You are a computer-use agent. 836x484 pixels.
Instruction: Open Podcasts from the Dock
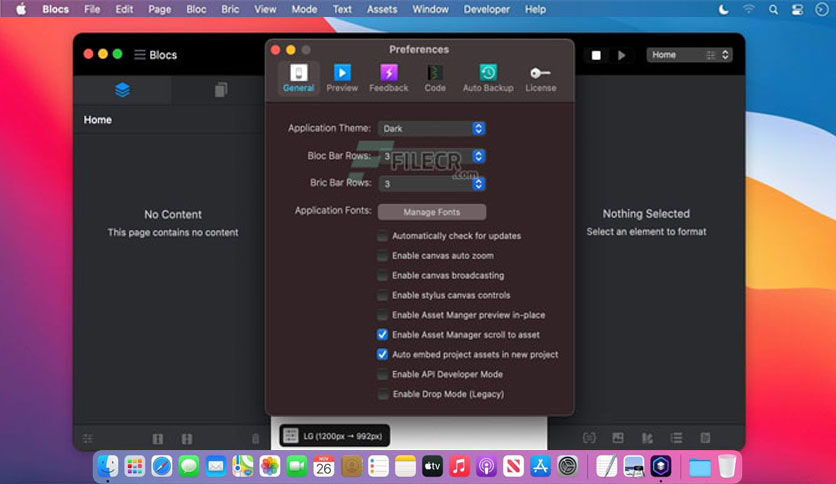click(x=486, y=466)
